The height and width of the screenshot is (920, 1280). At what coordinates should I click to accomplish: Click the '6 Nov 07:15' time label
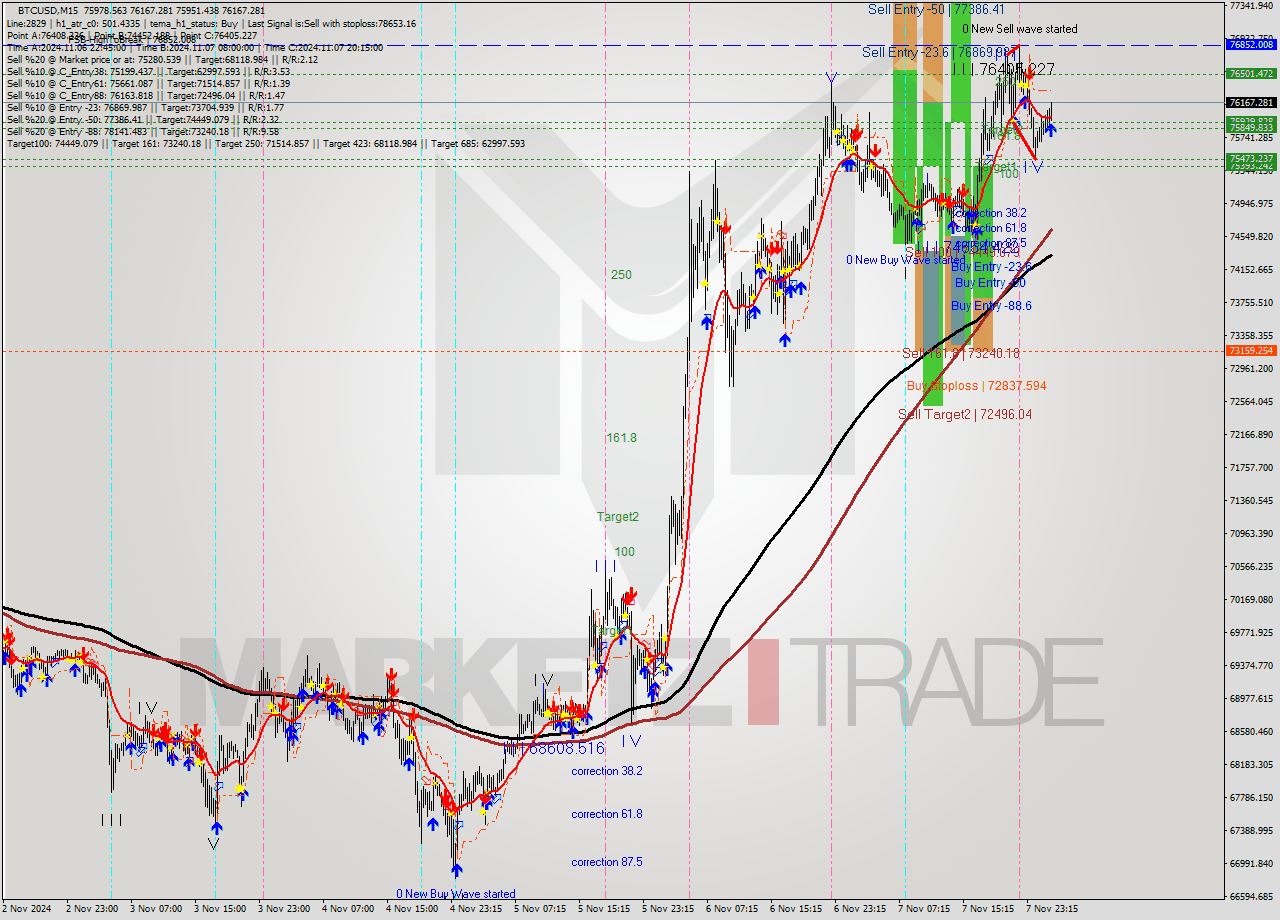click(x=730, y=910)
